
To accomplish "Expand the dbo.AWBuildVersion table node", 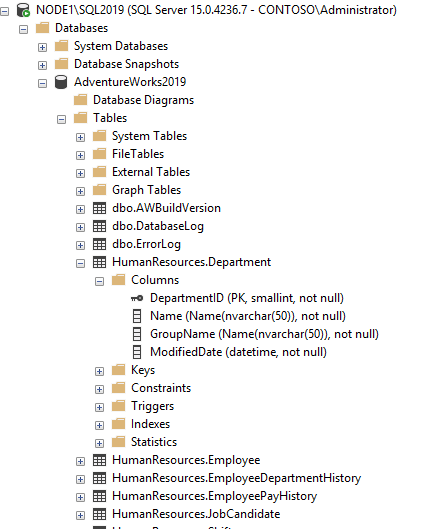I will [80, 210].
